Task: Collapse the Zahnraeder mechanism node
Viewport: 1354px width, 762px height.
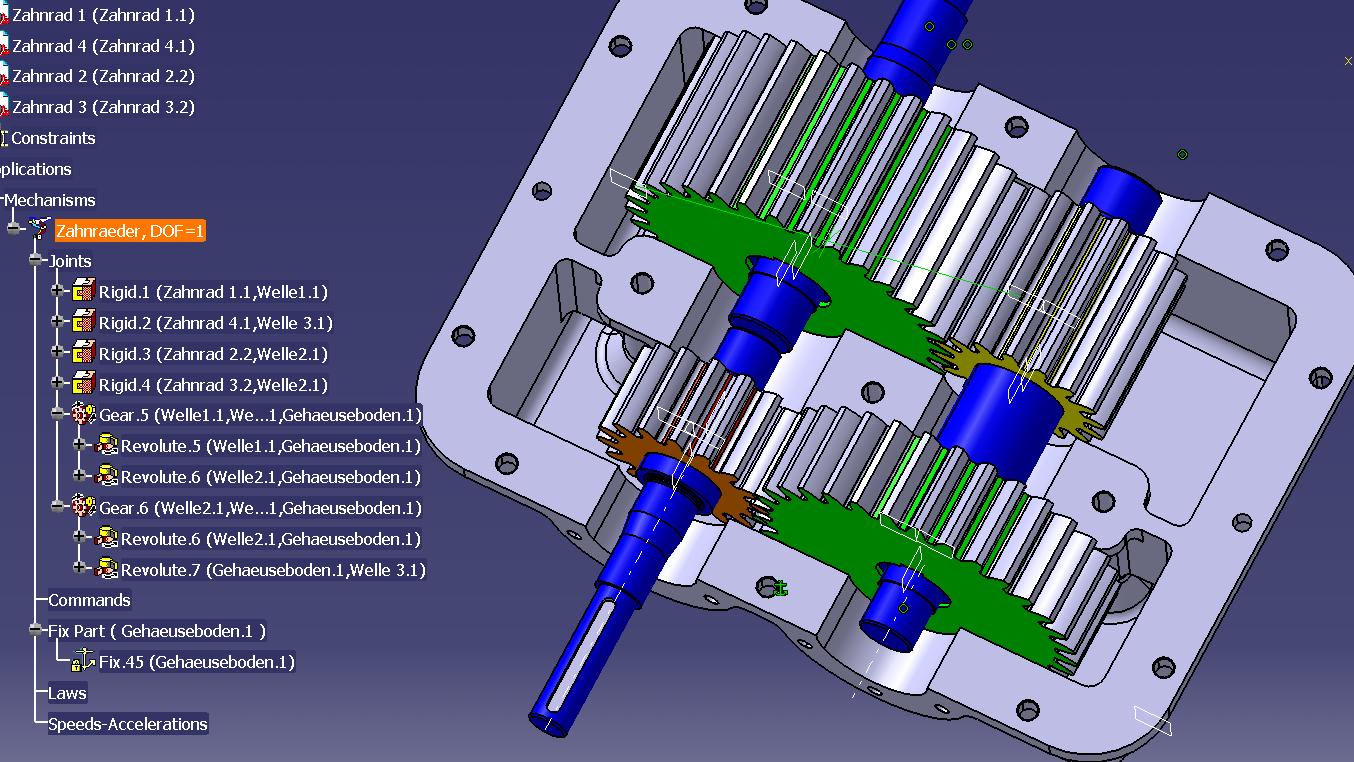Action: [x=13, y=229]
